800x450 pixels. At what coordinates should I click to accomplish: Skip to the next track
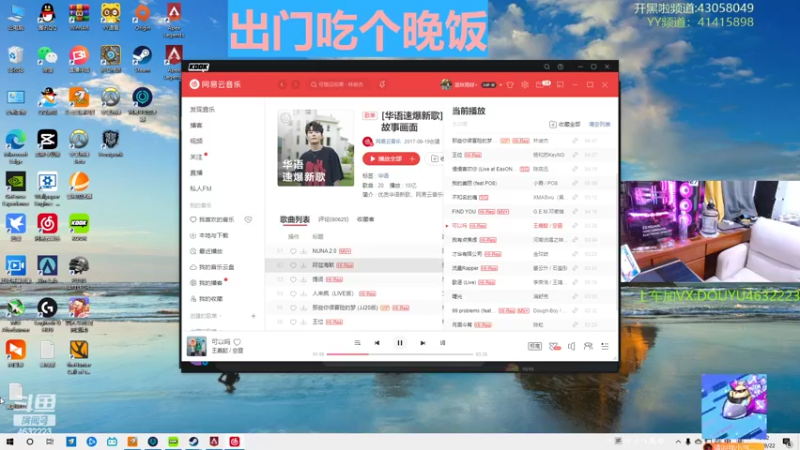pos(422,343)
